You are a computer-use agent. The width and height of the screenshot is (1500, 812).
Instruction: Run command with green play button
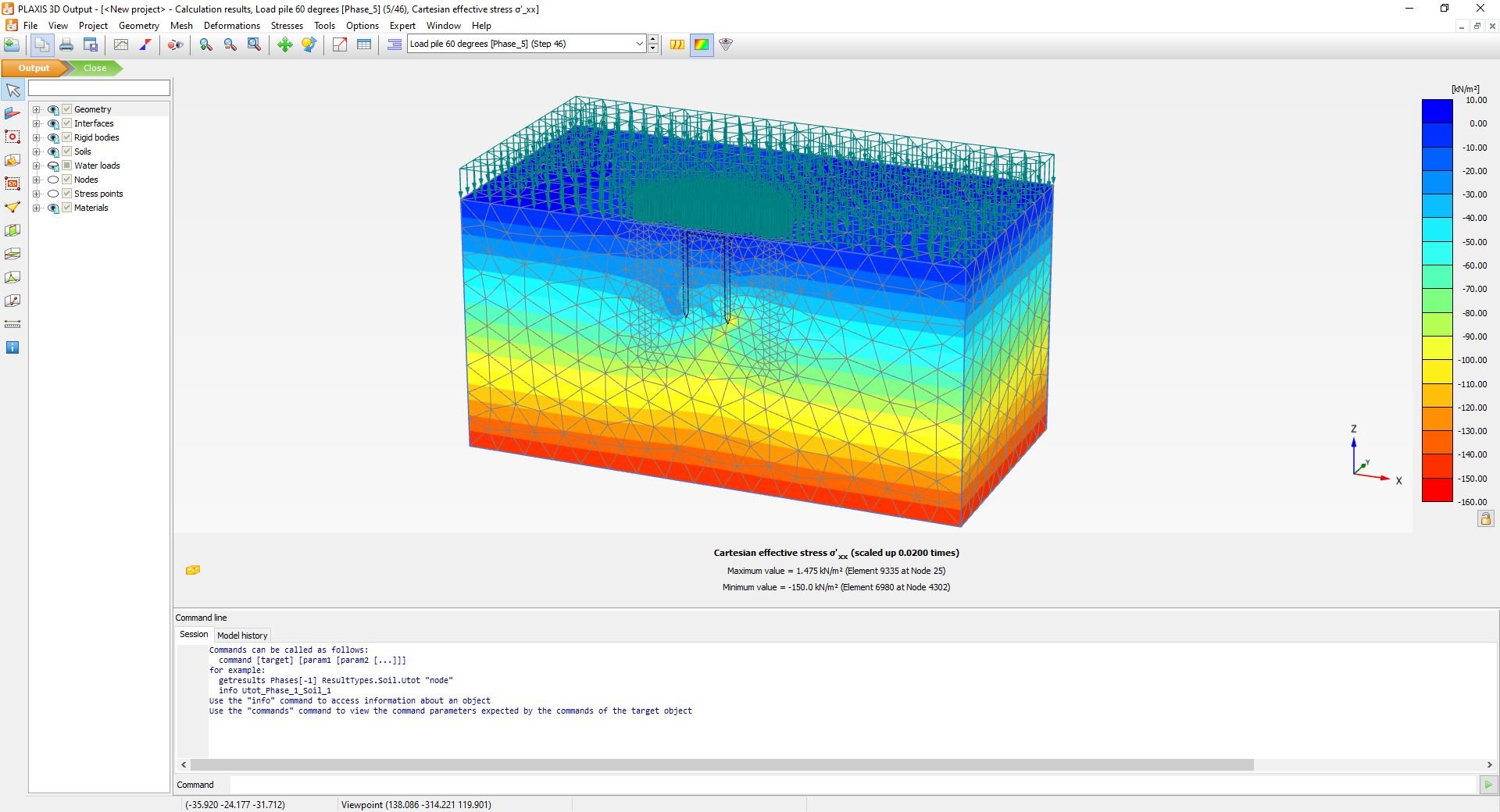pyautogui.click(x=1487, y=785)
